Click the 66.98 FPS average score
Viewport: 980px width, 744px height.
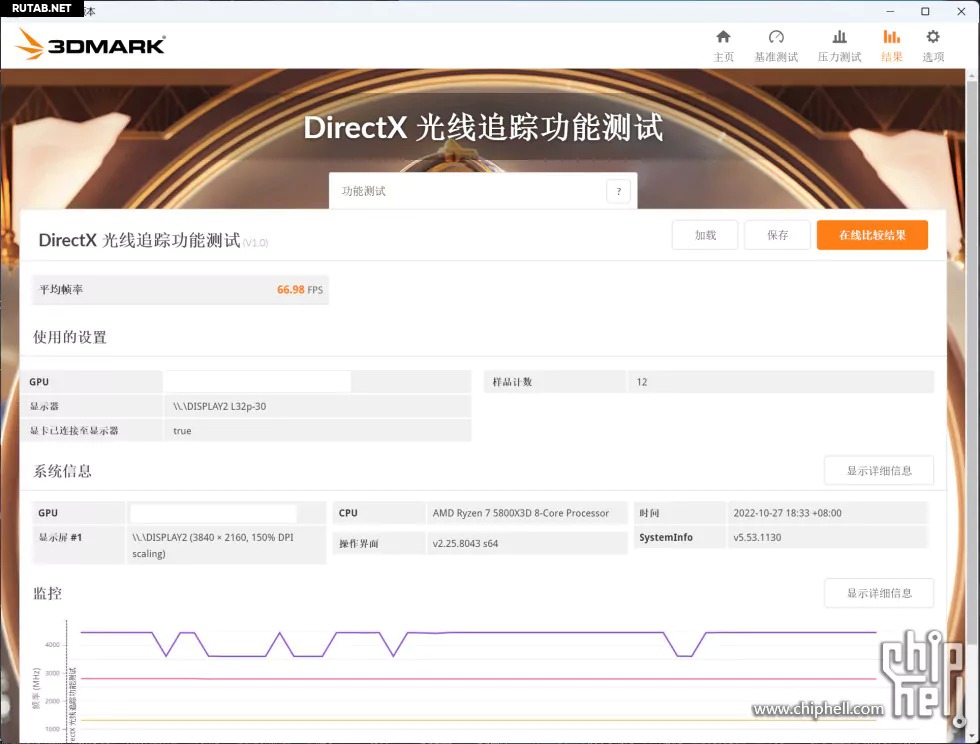(x=299, y=290)
